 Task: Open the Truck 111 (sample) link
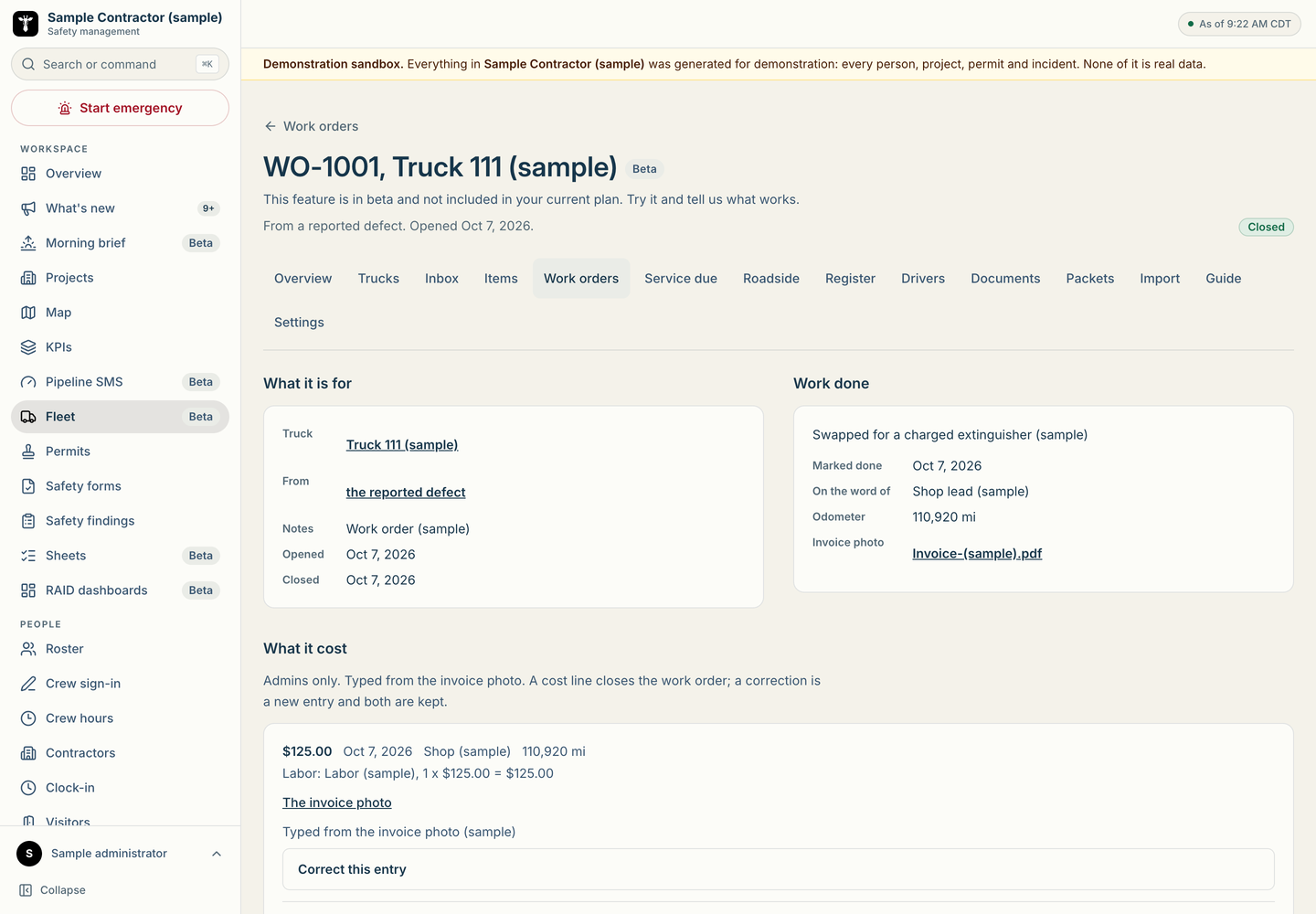[x=402, y=445]
